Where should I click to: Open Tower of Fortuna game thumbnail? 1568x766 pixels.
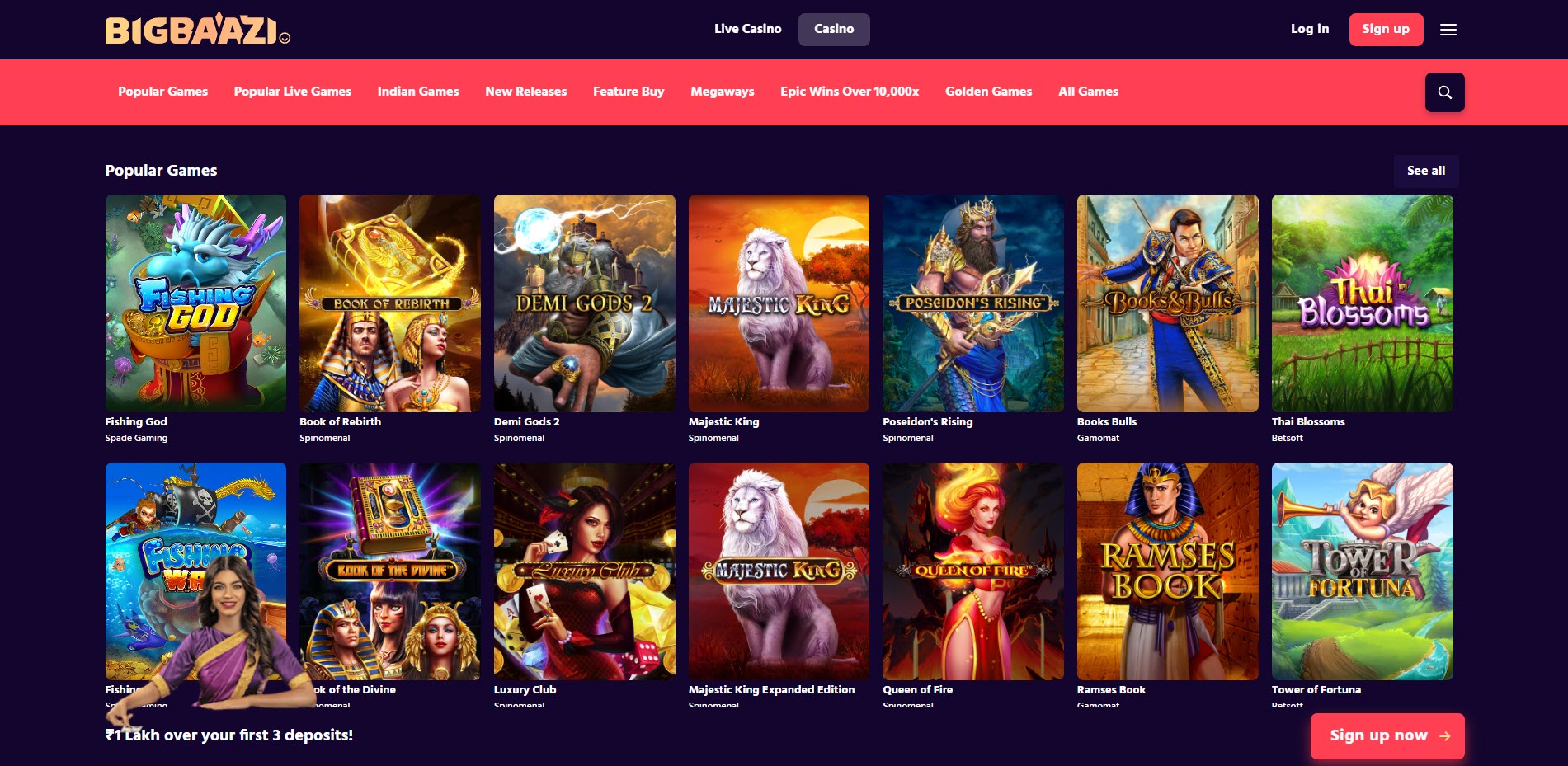pos(1363,571)
